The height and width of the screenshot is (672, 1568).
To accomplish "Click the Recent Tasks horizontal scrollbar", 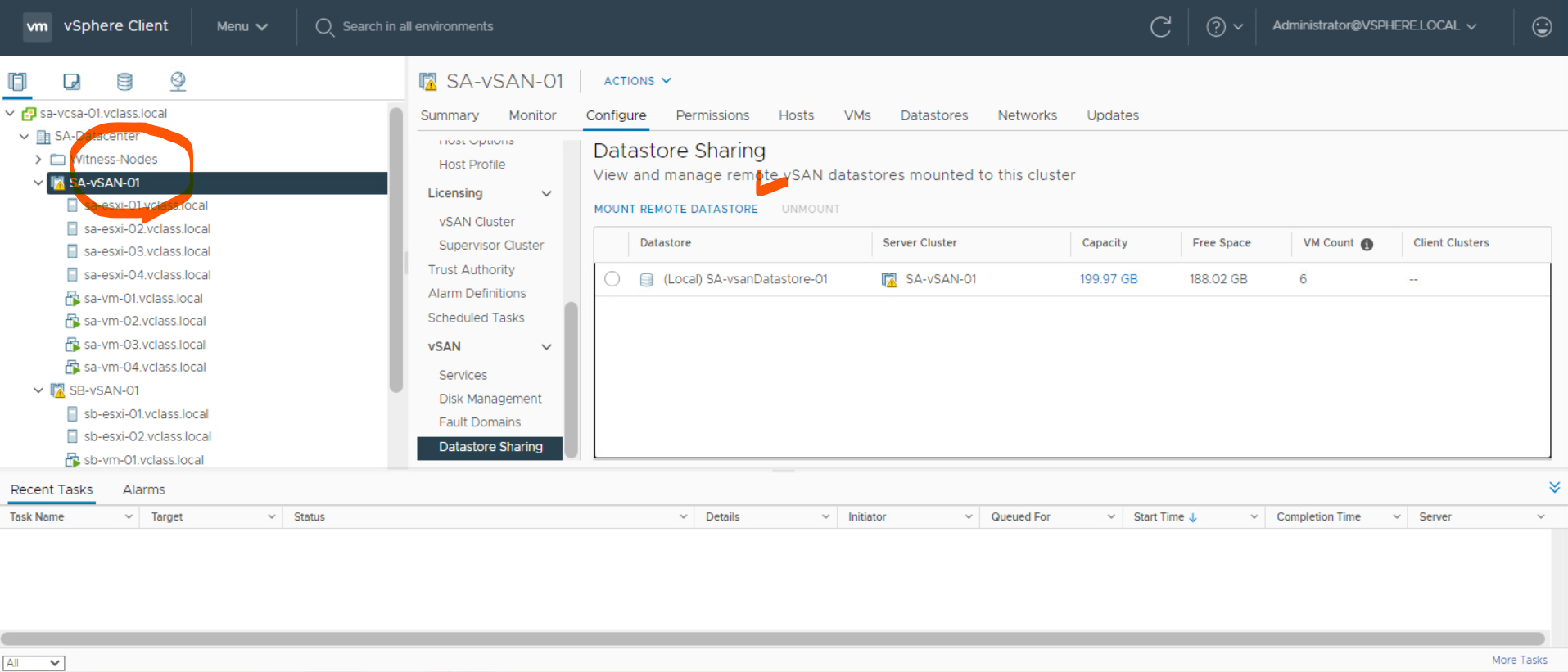I will click(x=772, y=638).
